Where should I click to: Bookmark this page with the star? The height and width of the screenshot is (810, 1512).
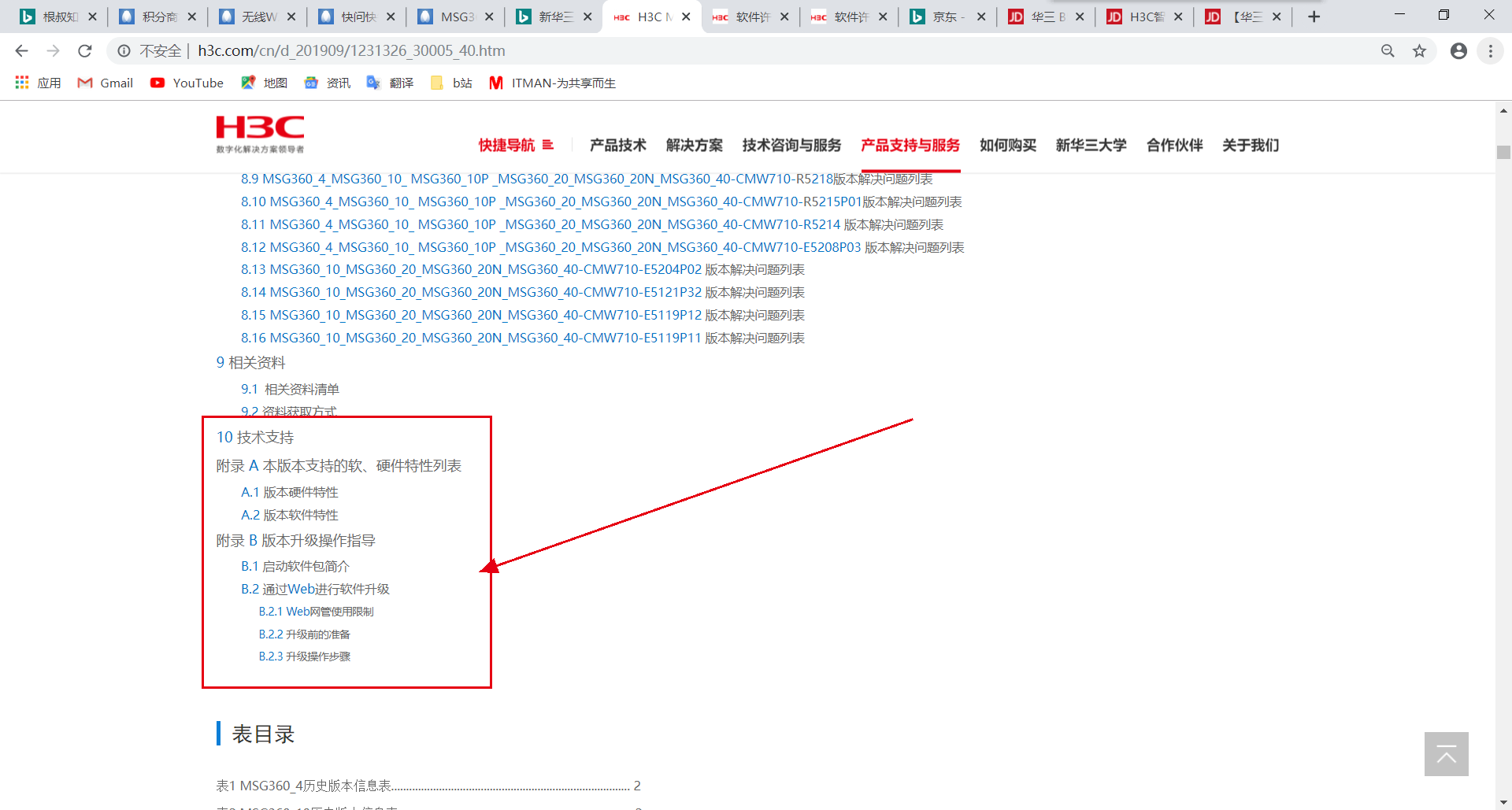pyautogui.click(x=1419, y=51)
